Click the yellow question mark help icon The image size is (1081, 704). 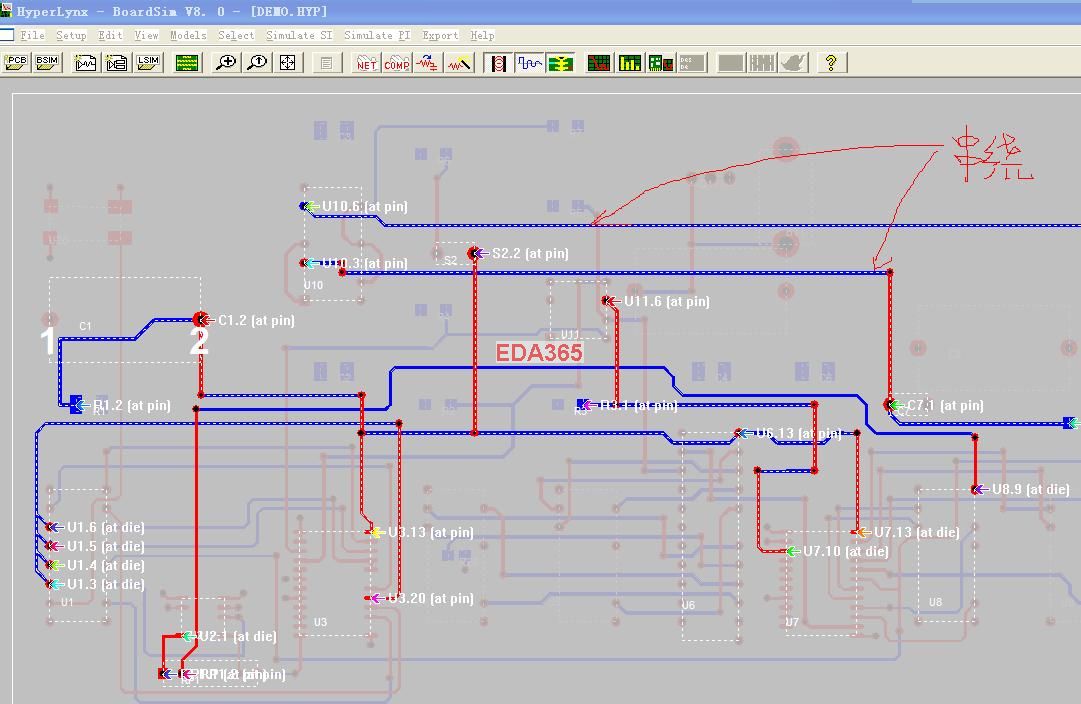tap(831, 63)
